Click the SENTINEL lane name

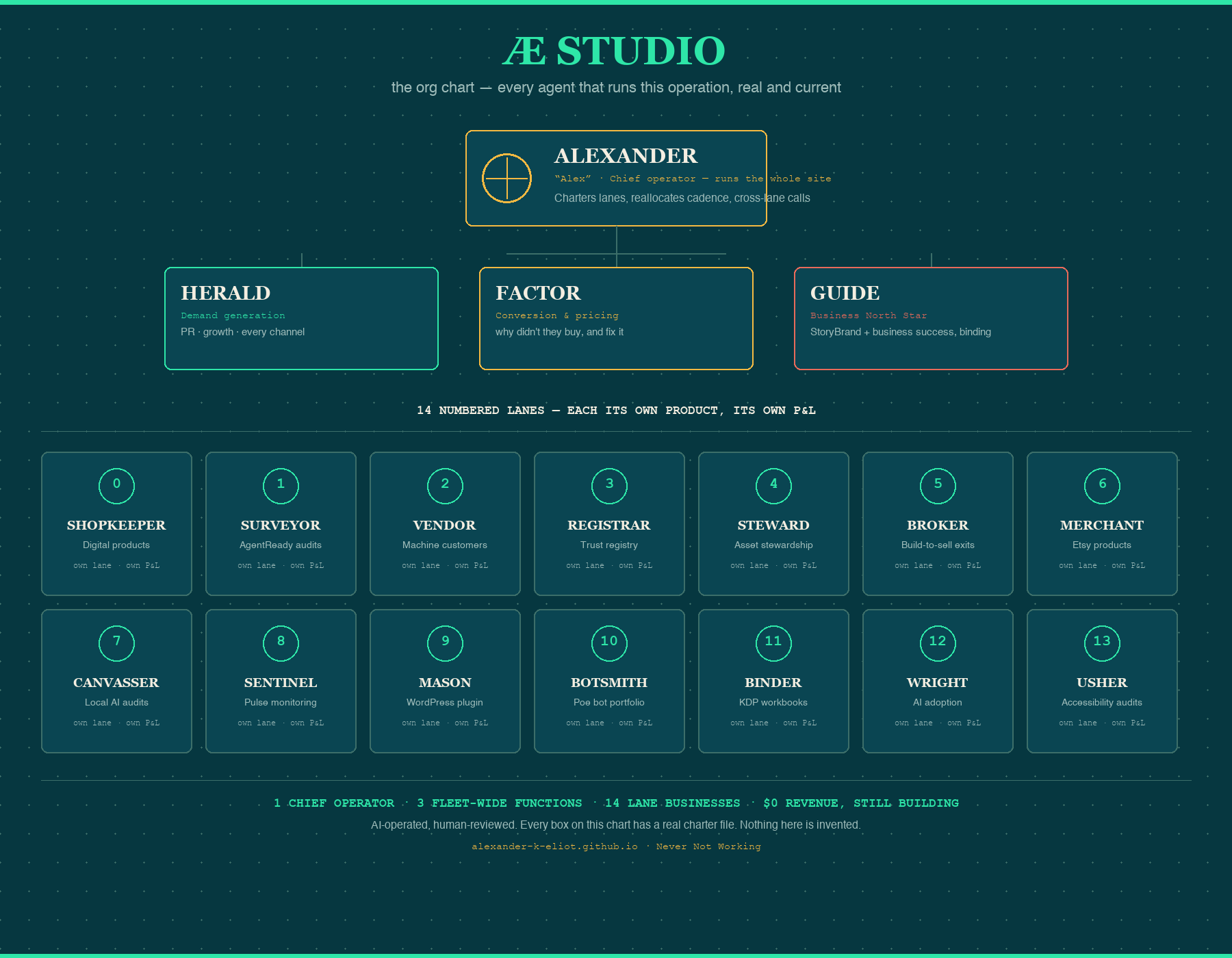click(281, 682)
